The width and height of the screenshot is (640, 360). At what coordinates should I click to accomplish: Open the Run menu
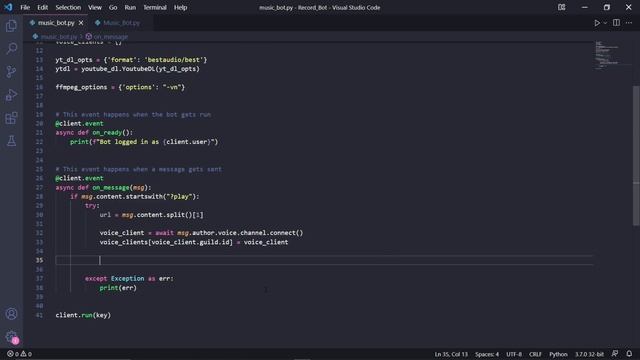[x=130, y=7]
